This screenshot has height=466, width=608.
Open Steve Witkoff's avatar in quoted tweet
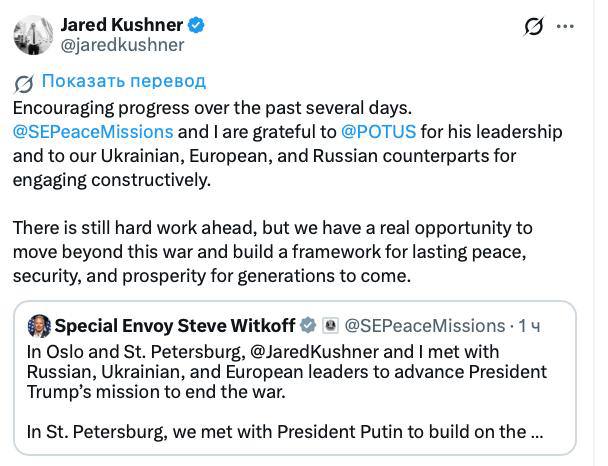[x=39, y=326]
